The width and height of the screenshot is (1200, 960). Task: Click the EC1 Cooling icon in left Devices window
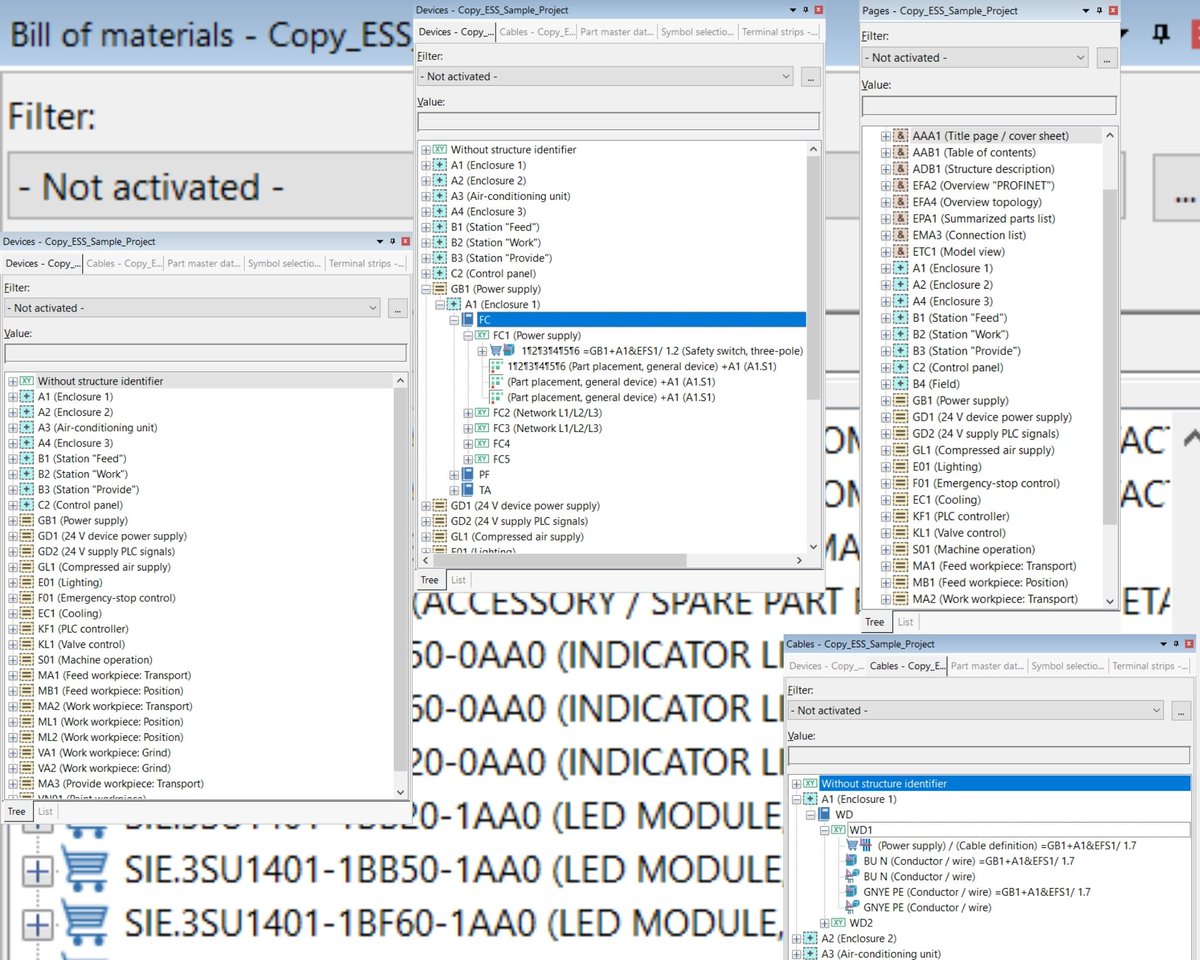[27, 614]
